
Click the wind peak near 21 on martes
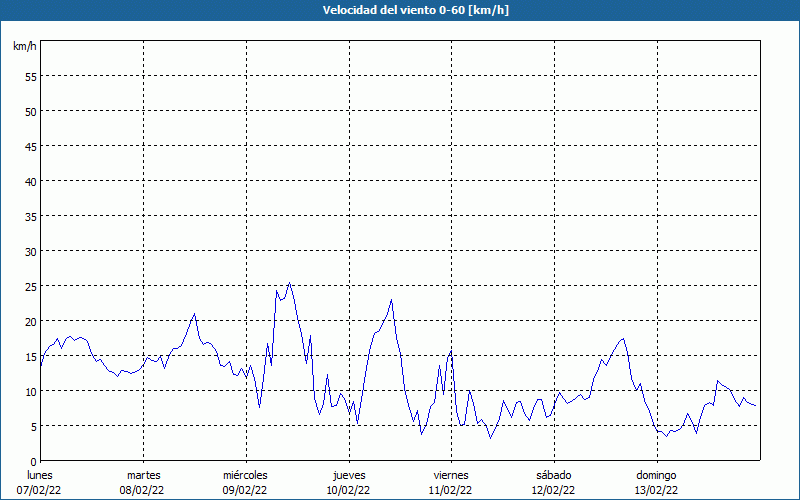194,314
